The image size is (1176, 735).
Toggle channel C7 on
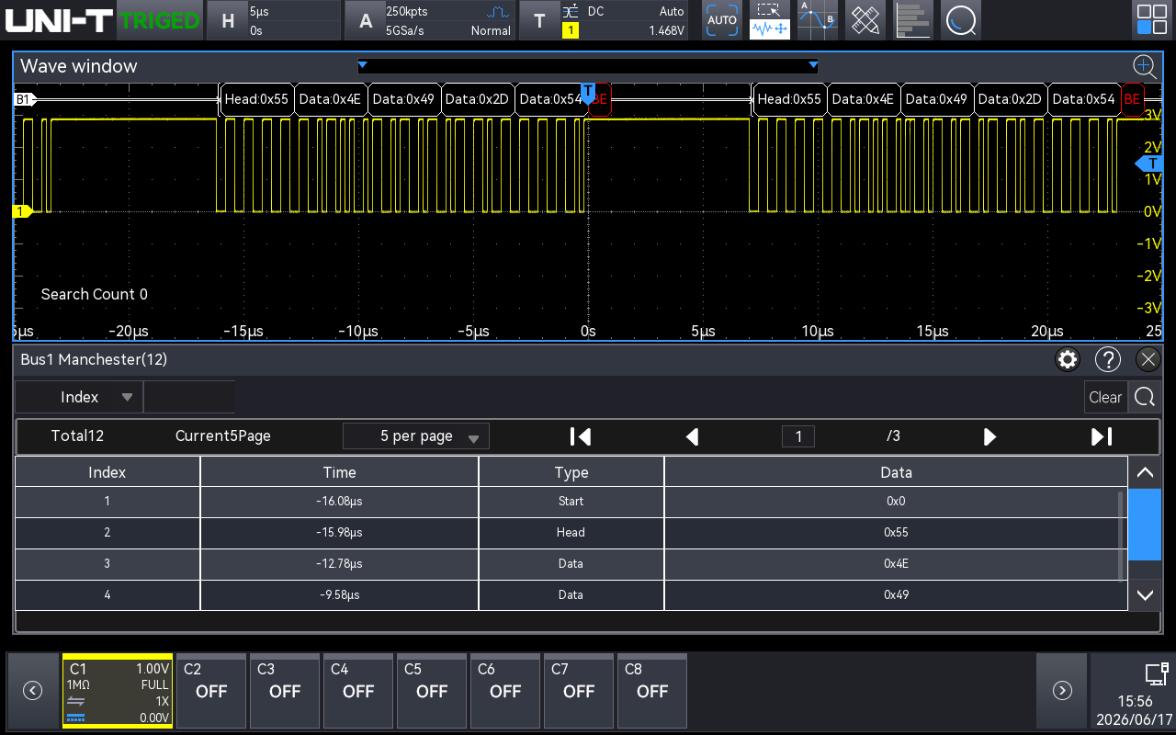tap(578, 691)
